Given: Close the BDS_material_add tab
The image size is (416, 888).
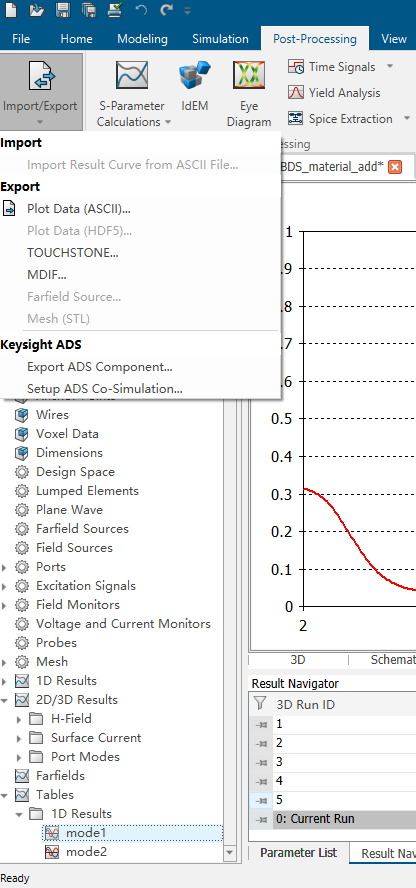Looking at the screenshot, I should coord(395,166).
